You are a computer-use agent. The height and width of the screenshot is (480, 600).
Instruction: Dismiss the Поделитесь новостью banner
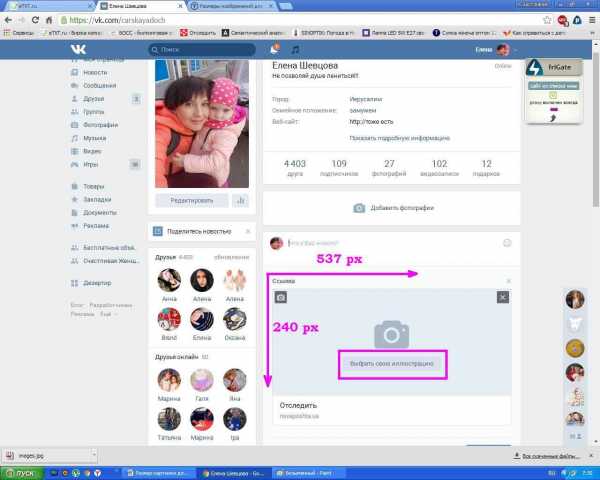(x=248, y=231)
